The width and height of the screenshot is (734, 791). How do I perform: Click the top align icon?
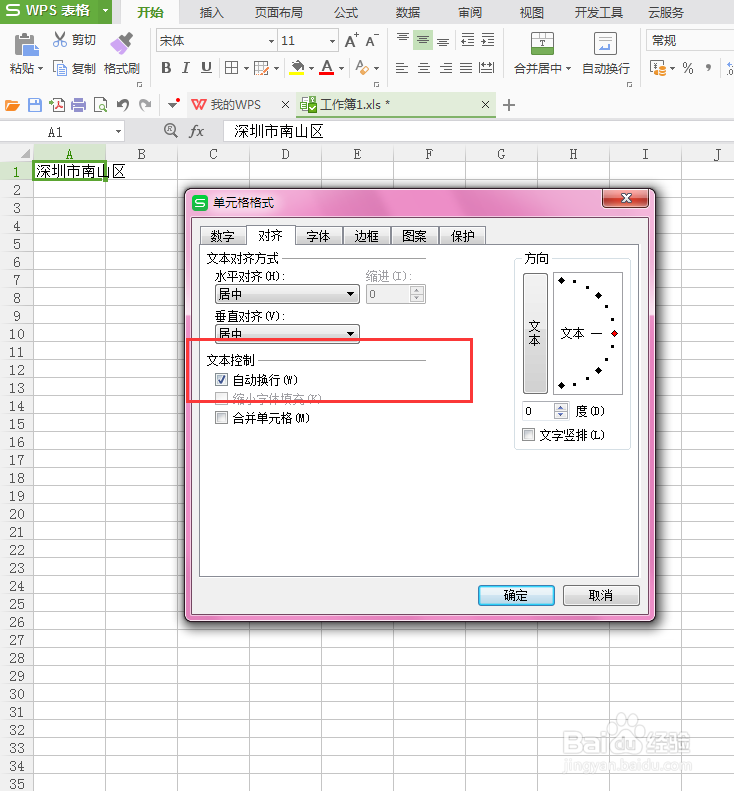click(403, 40)
